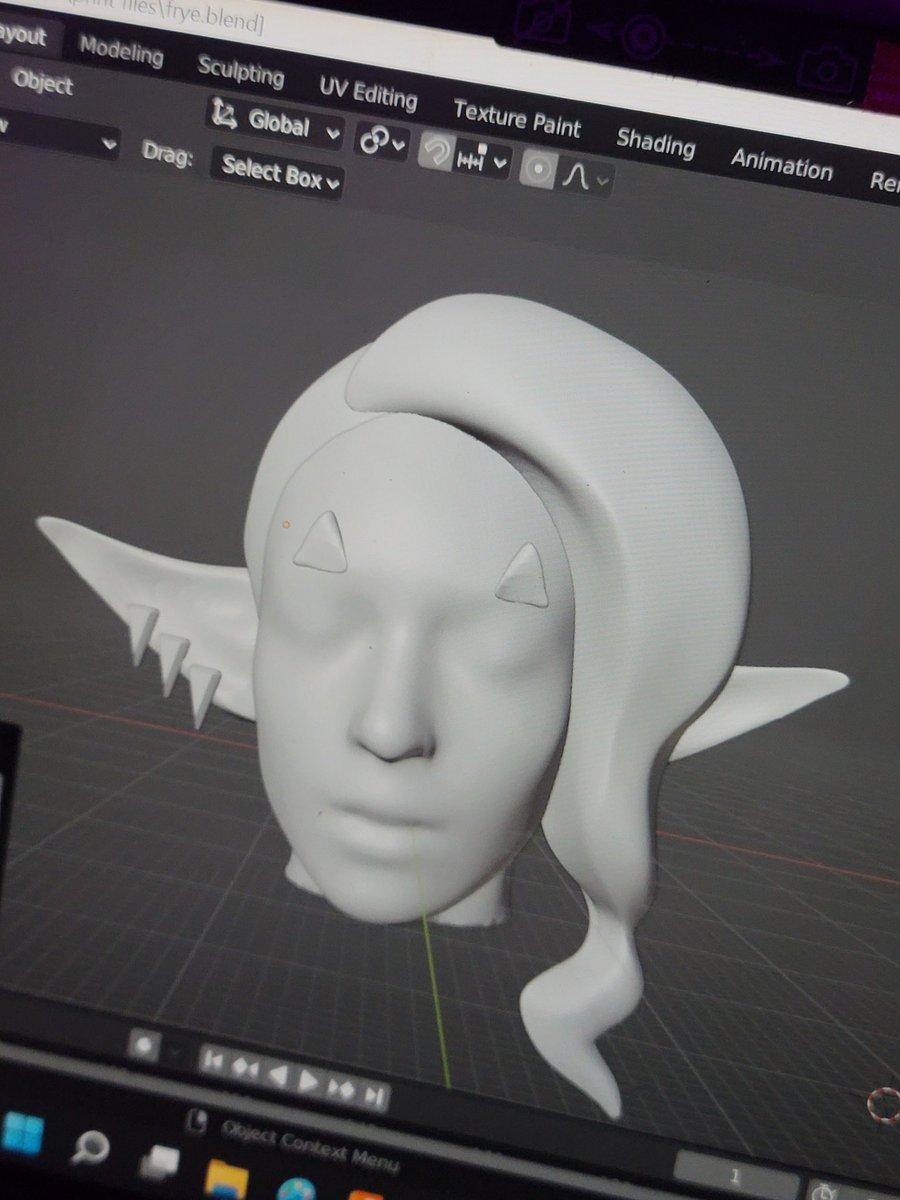This screenshot has width=900, height=1200.
Task: Toggle the snap magnet icon
Action: click(435, 151)
